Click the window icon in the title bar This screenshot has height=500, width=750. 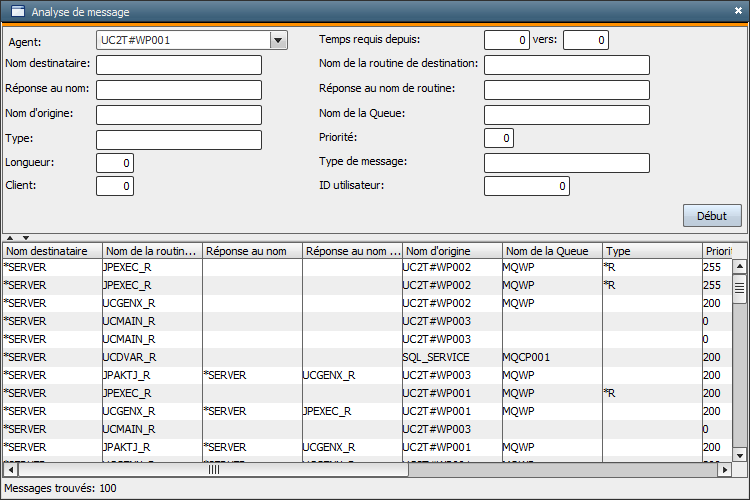(17, 11)
